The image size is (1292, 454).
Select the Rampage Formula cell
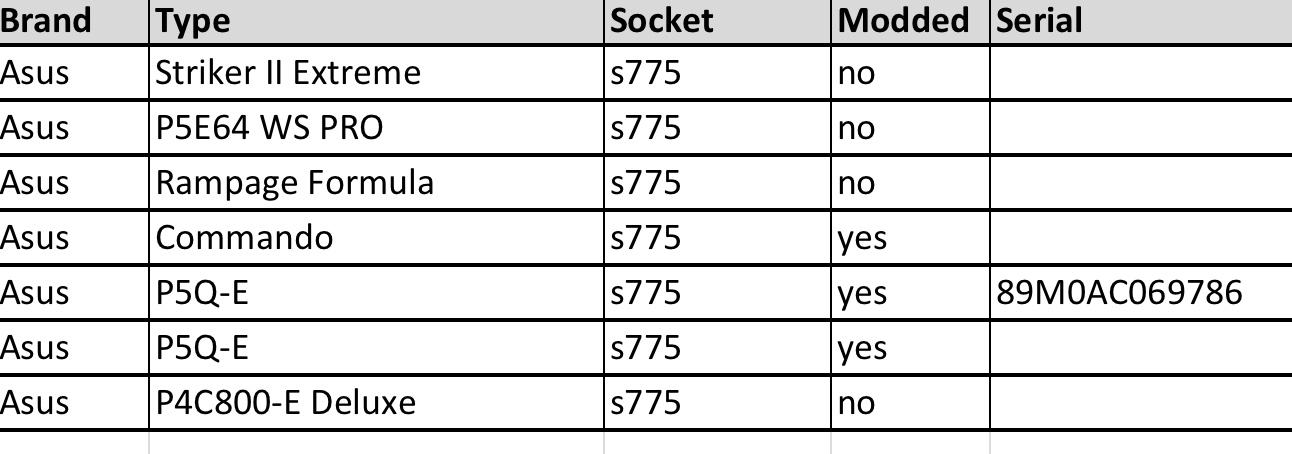click(x=377, y=182)
